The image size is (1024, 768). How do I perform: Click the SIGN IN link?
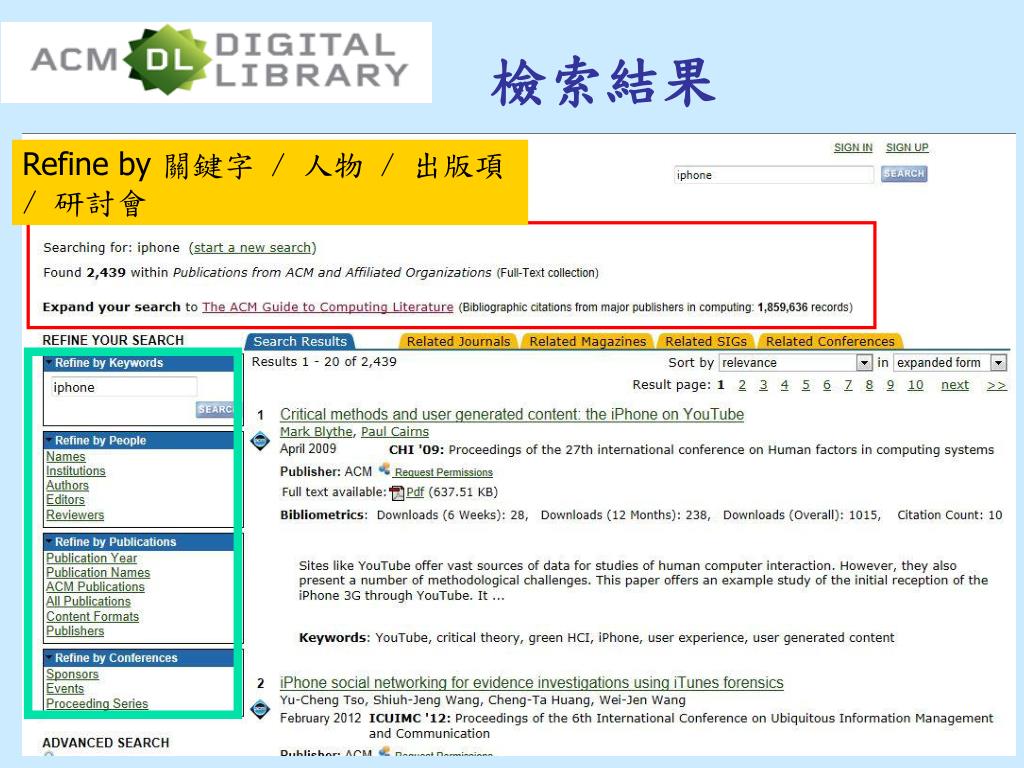click(x=853, y=148)
